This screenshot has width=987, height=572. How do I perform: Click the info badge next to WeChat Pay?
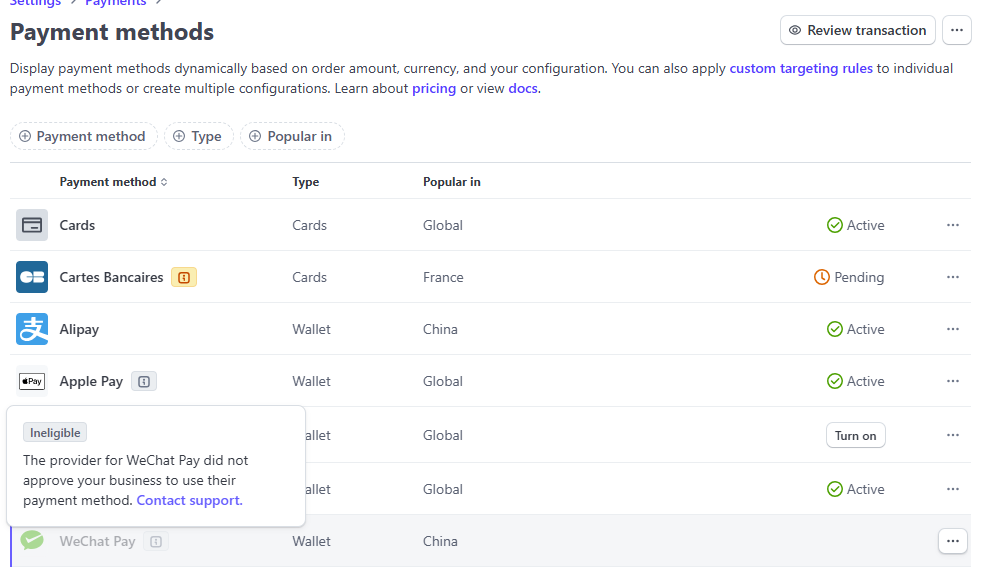[x=156, y=541]
